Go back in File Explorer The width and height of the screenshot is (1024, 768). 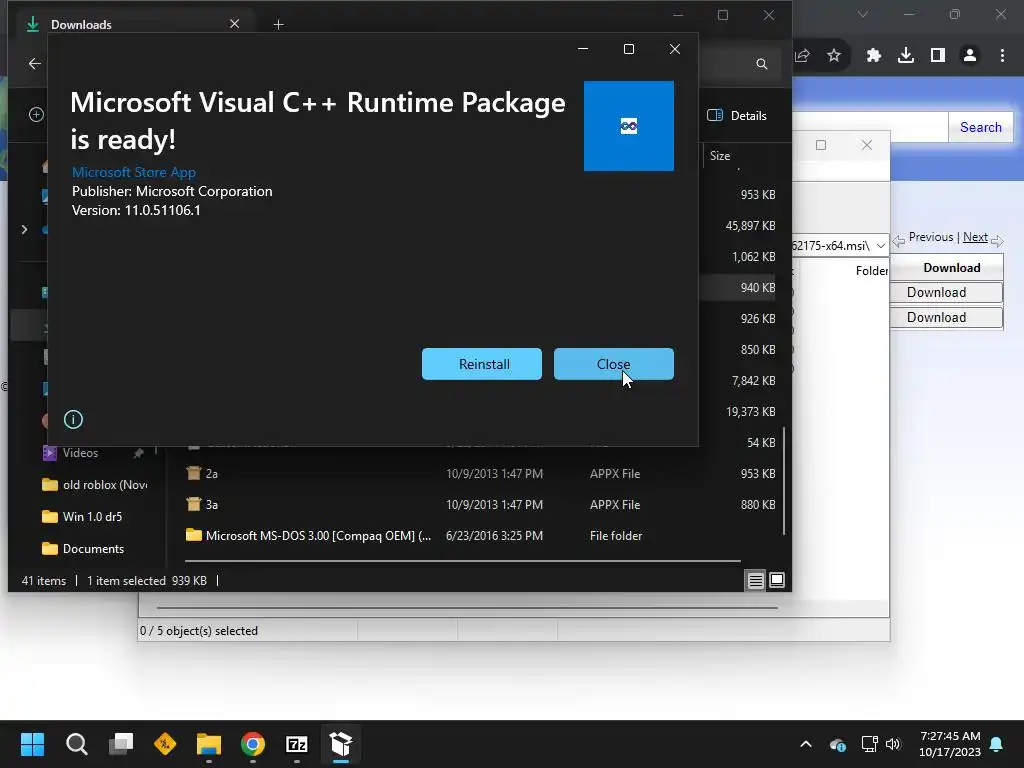point(35,63)
